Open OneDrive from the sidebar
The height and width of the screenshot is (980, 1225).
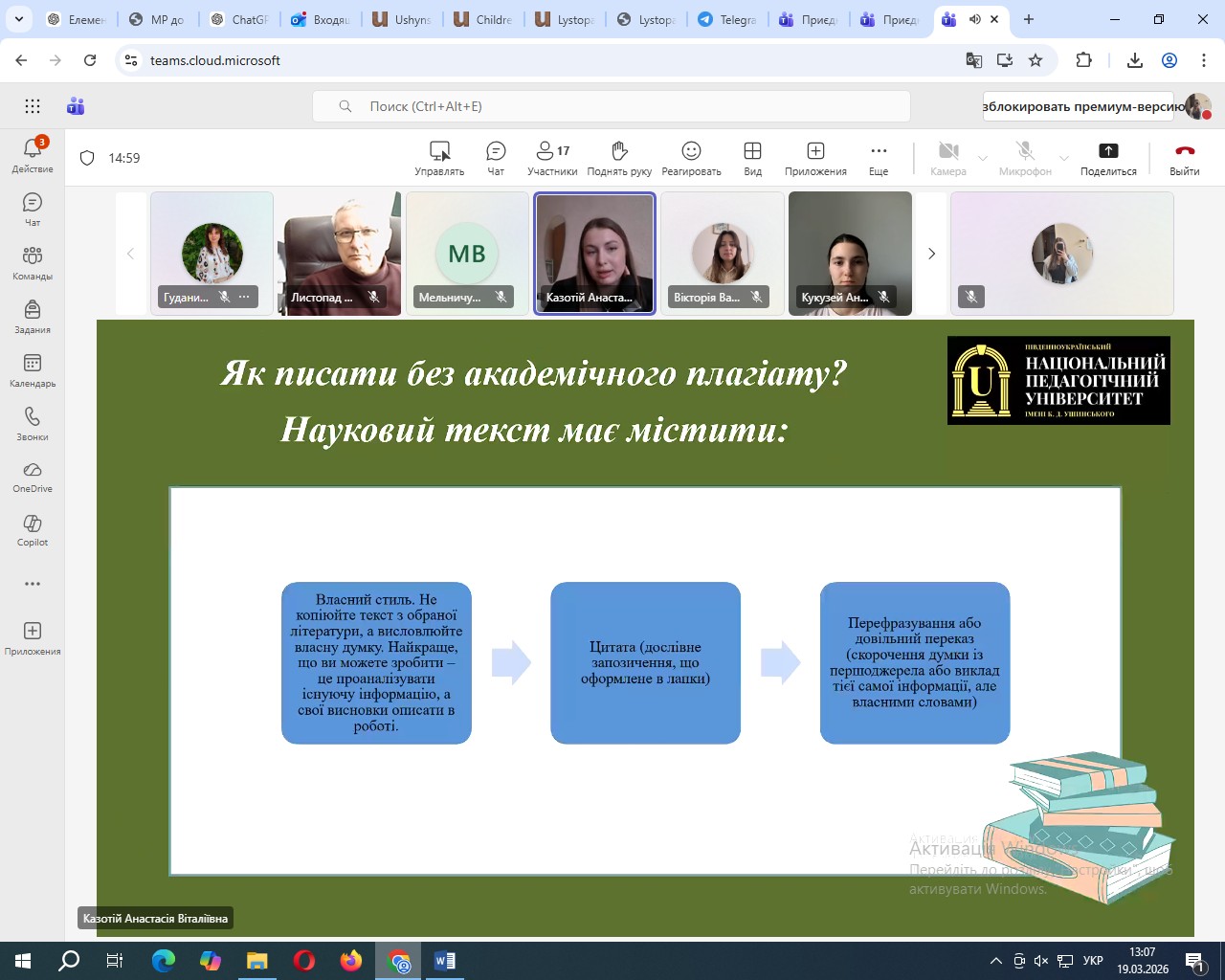click(33, 477)
